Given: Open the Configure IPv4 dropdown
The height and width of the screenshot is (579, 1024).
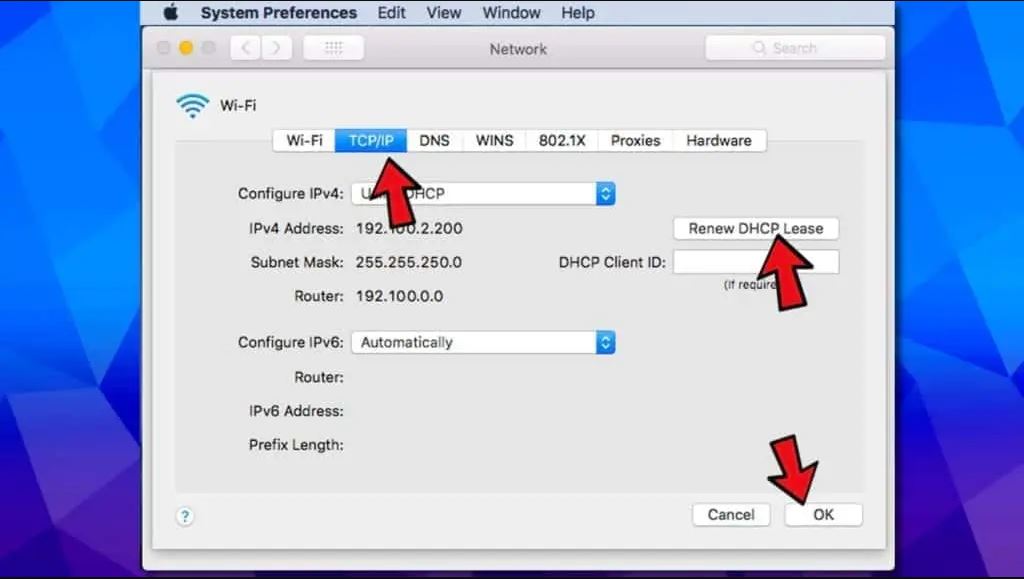Looking at the screenshot, I should click(x=483, y=194).
